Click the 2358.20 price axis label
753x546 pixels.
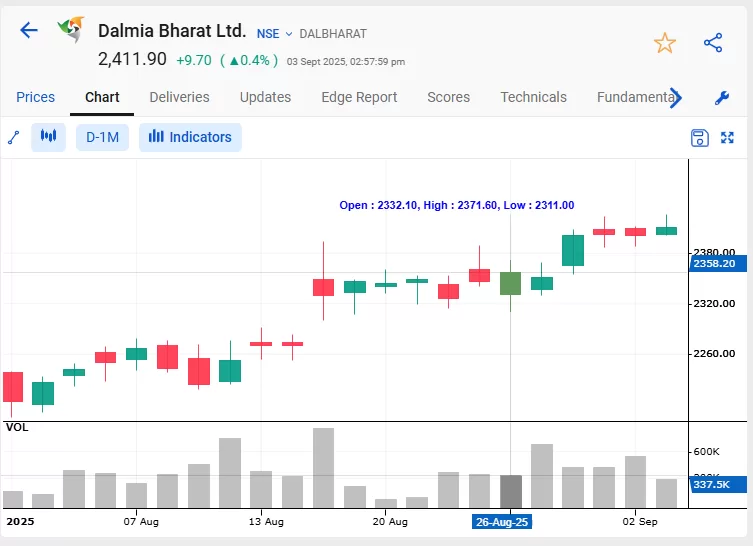pyautogui.click(x=718, y=264)
